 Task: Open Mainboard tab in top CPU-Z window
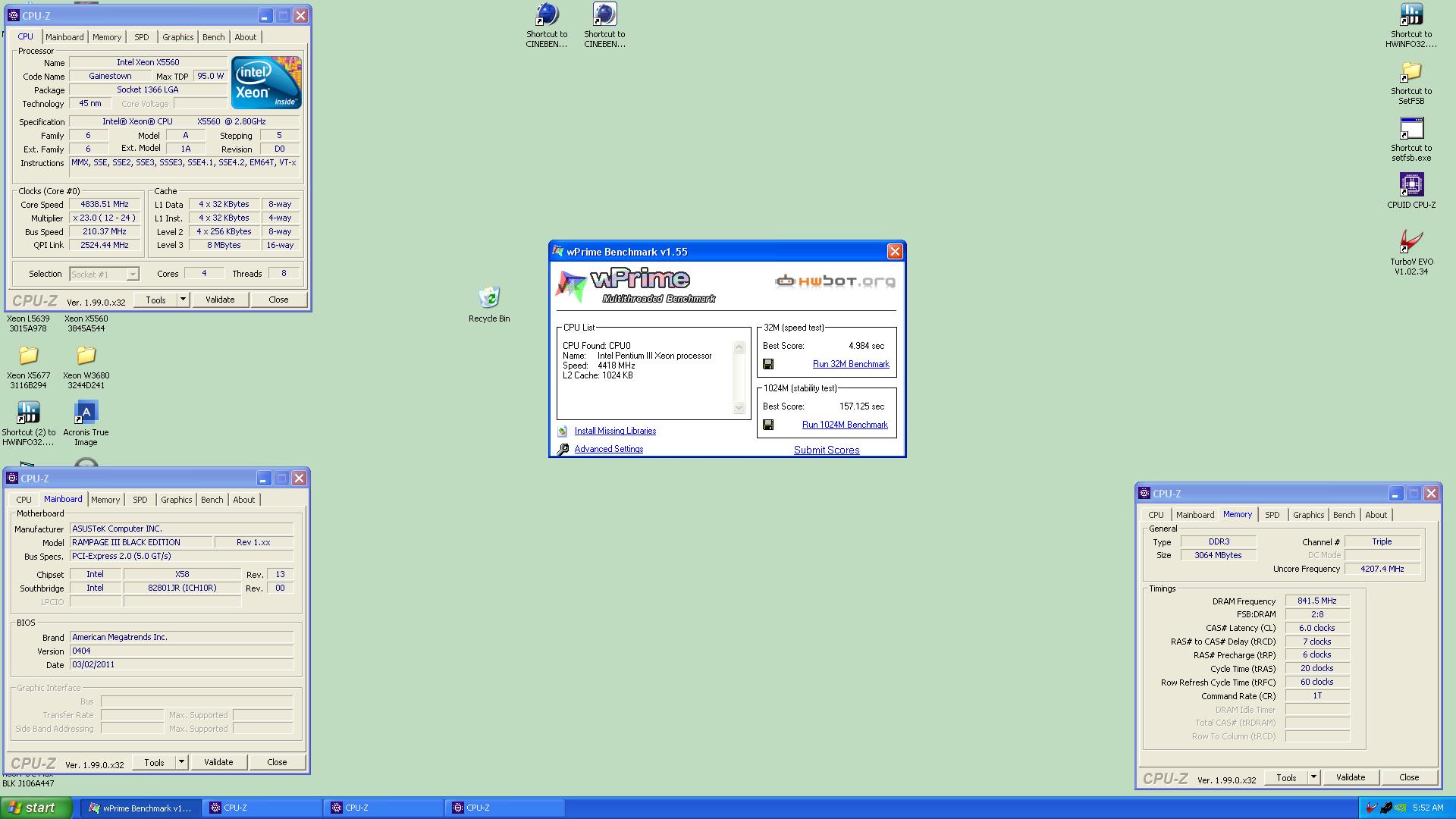coord(64,37)
